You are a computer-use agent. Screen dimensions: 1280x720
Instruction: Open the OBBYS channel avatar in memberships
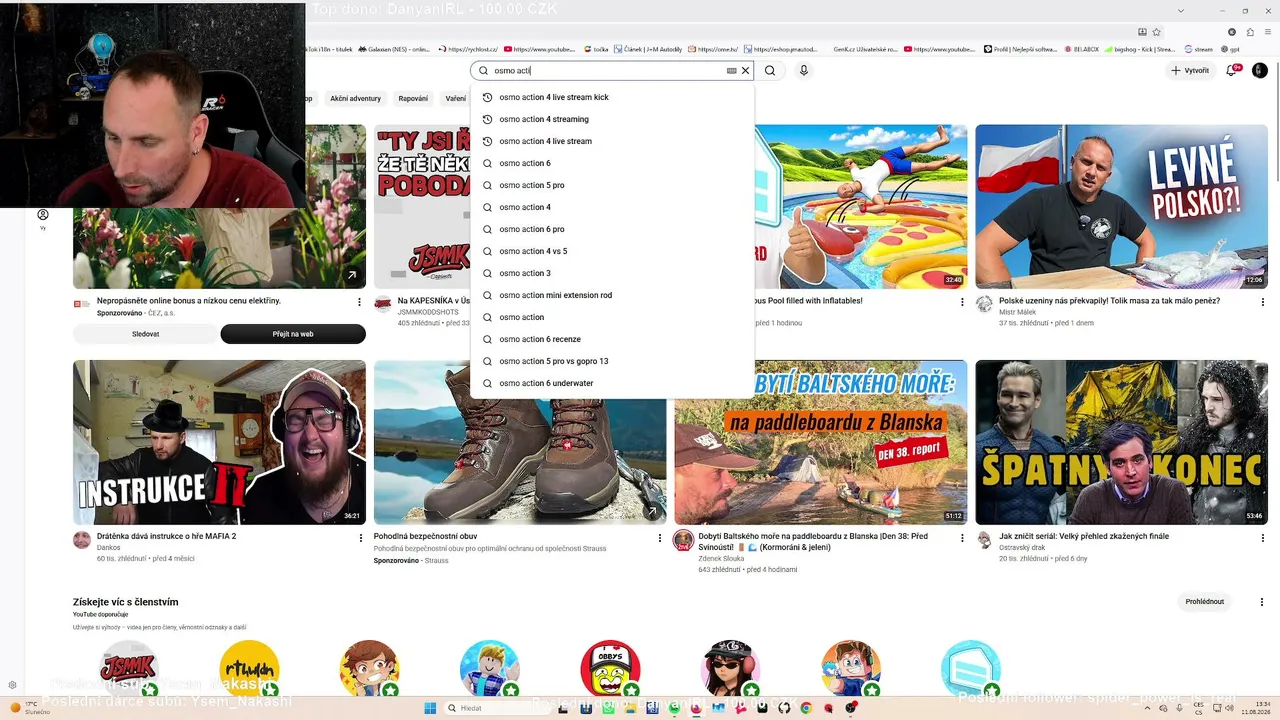610,669
